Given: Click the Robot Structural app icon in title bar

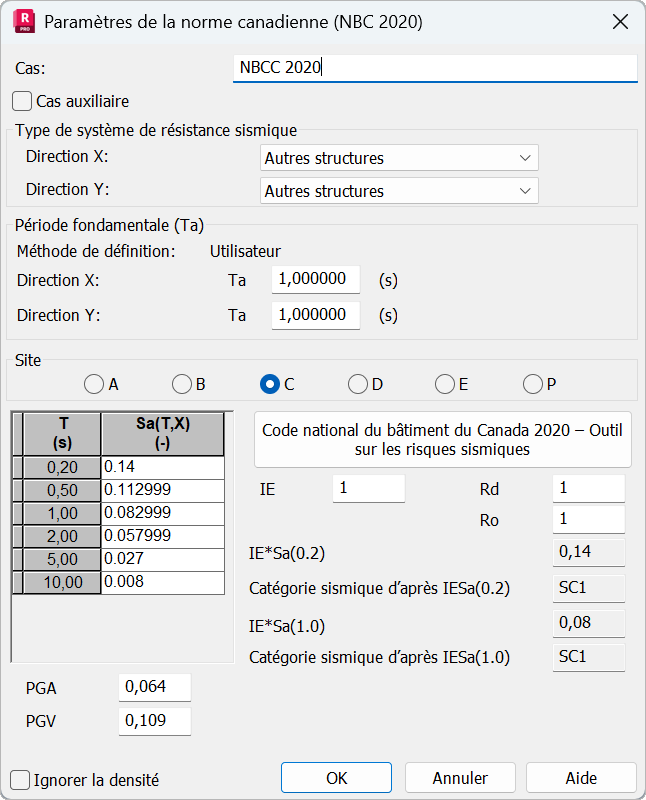Looking at the screenshot, I should pos(24,22).
